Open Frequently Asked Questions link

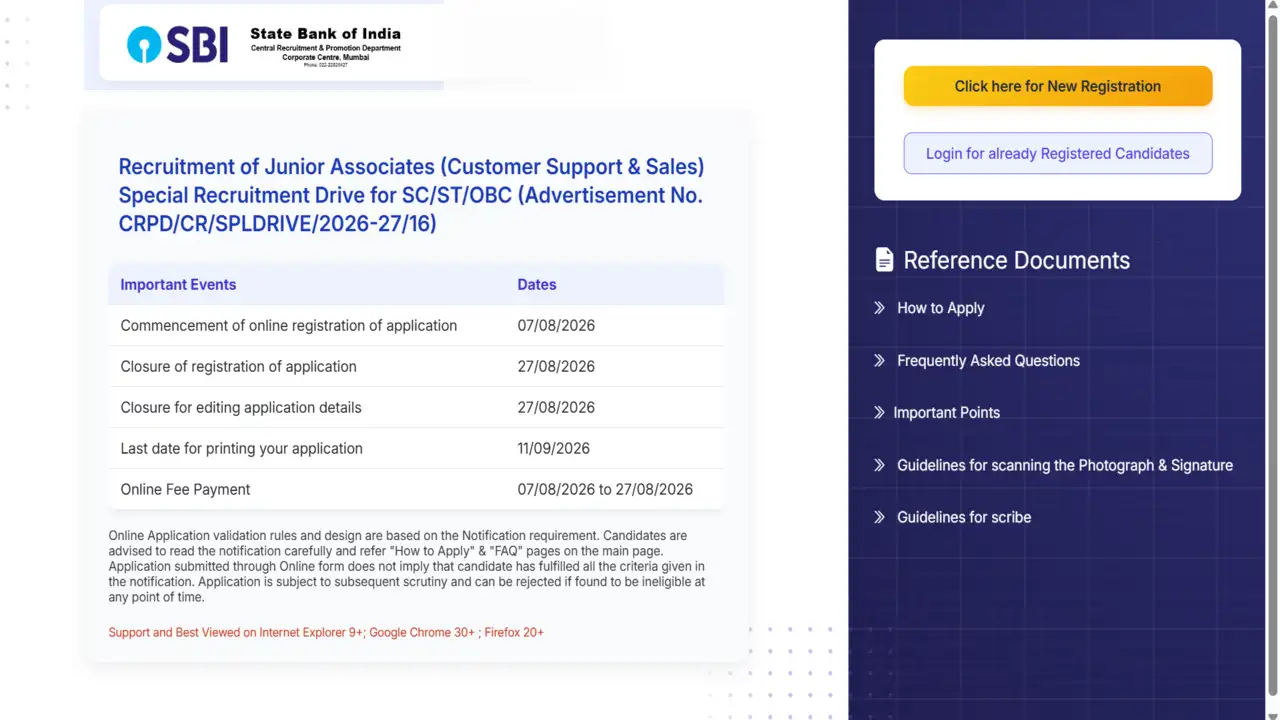(x=988, y=360)
